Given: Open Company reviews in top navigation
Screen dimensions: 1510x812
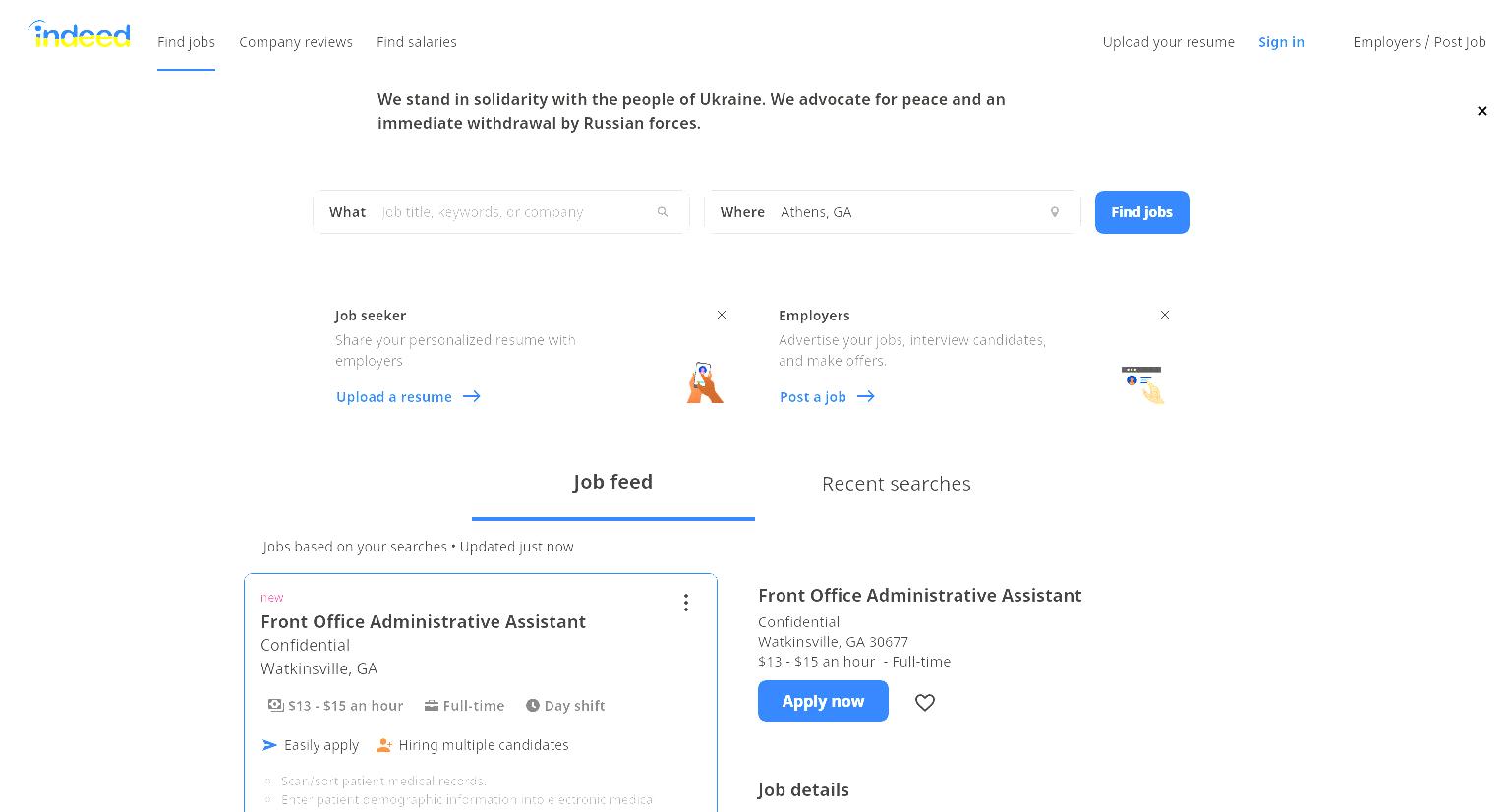Looking at the screenshot, I should (x=296, y=42).
